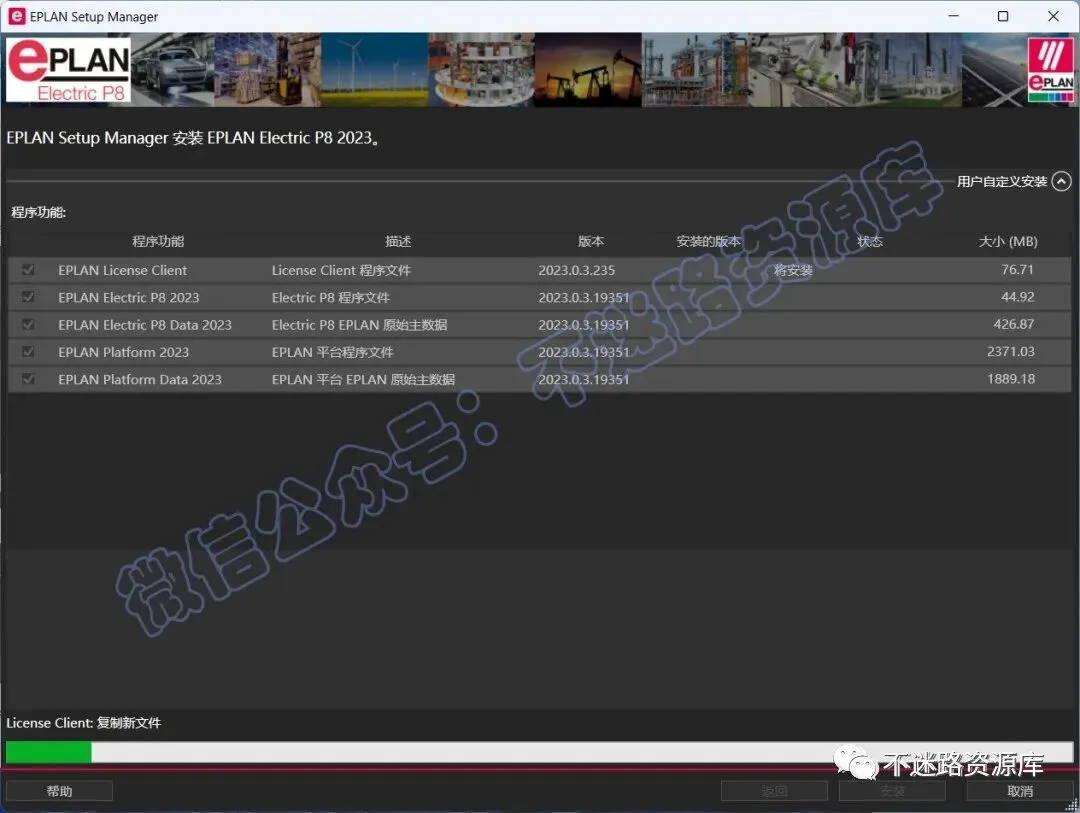The image size is (1080, 813).
Task: Click the 将安装 status cell
Action: tap(793, 270)
